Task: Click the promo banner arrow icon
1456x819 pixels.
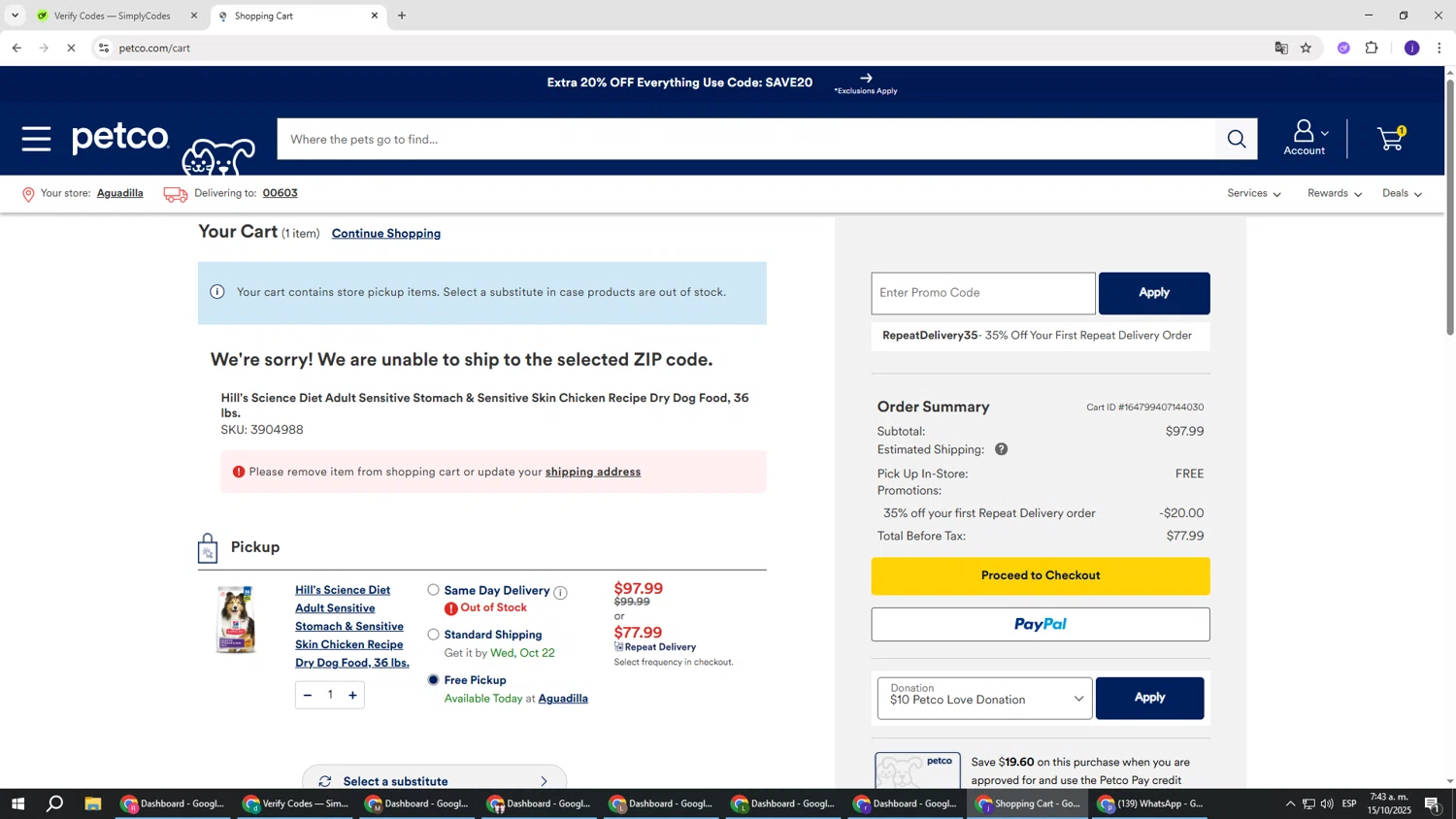Action: coord(866,78)
